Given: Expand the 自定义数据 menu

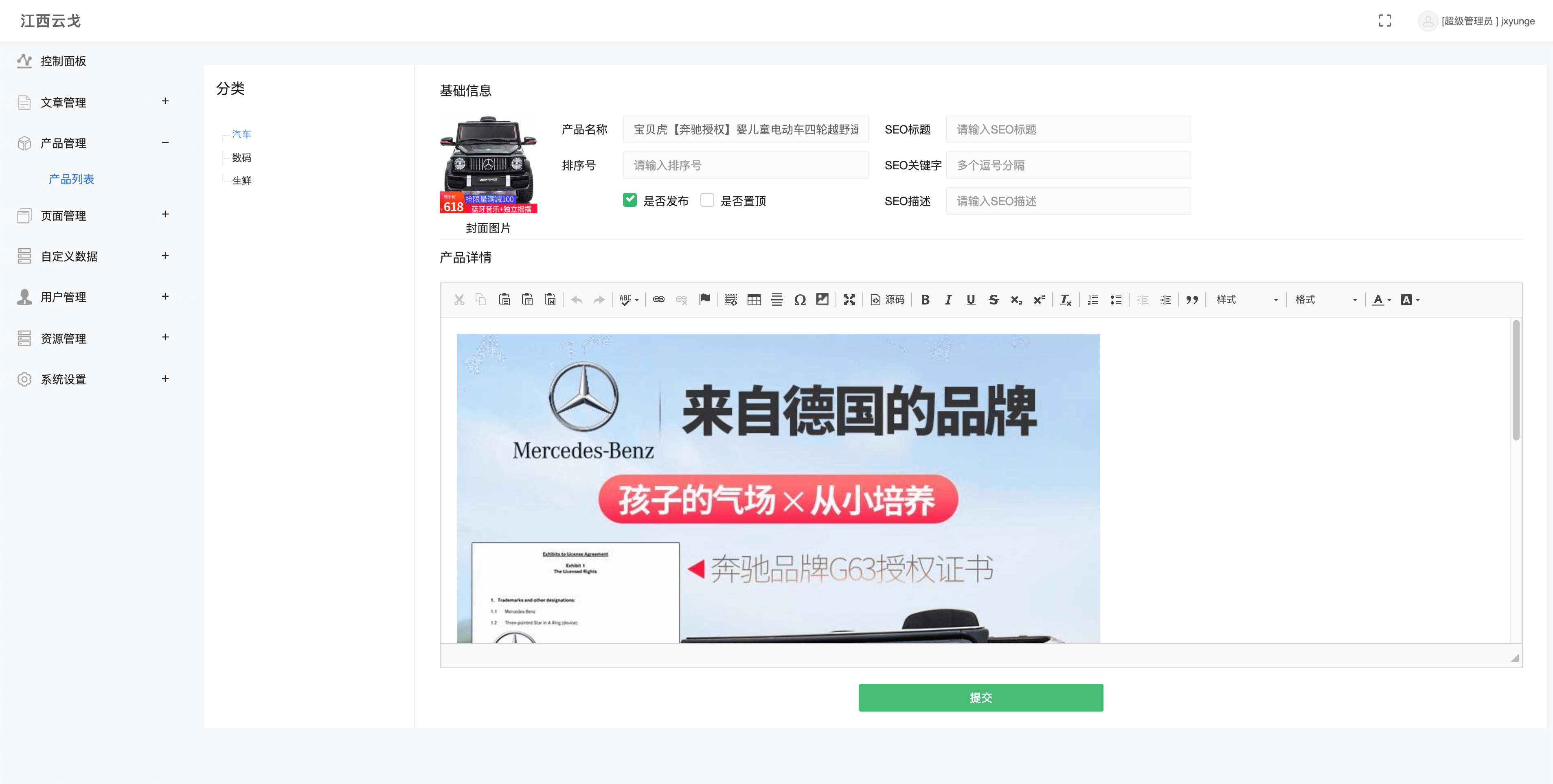Looking at the screenshot, I should [165, 256].
